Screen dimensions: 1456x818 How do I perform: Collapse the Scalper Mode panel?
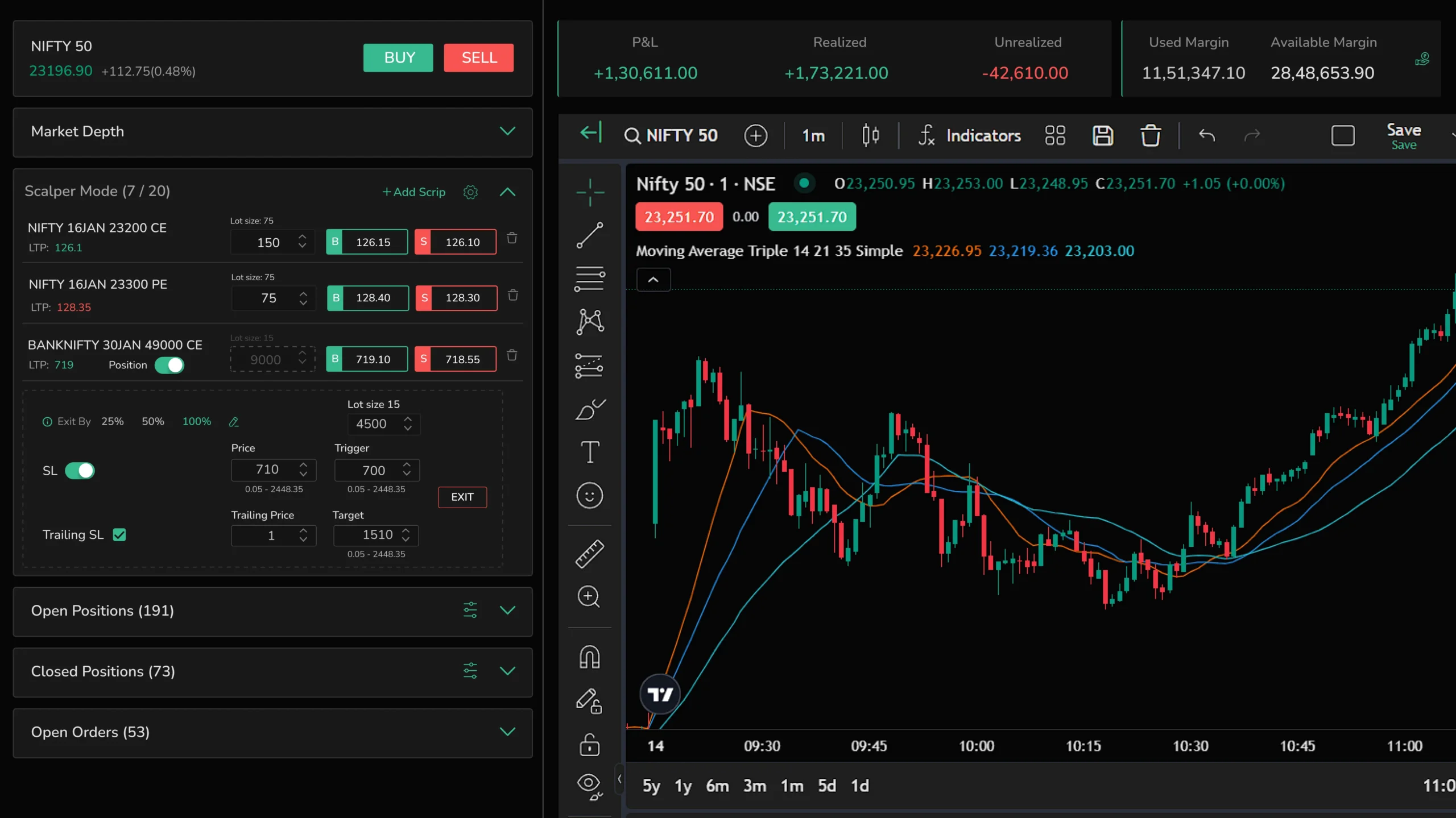coord(507,192)
